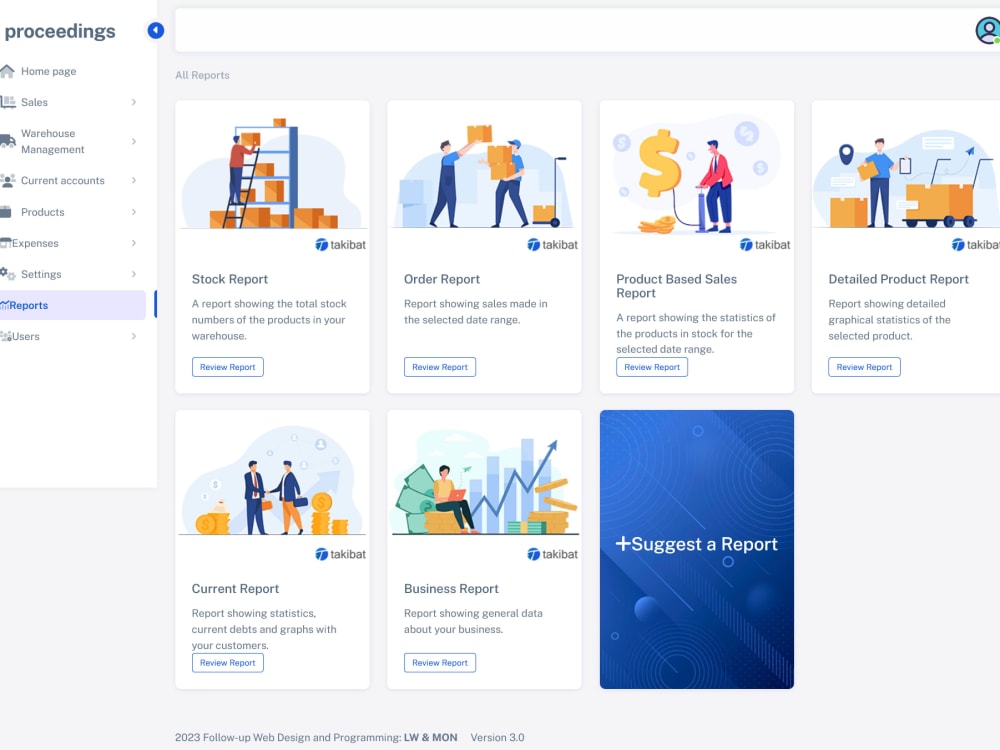Viewport: 1000px width, 750px height.
Task: Click the All Reports breadcrumb text
Action: [202, 75]
